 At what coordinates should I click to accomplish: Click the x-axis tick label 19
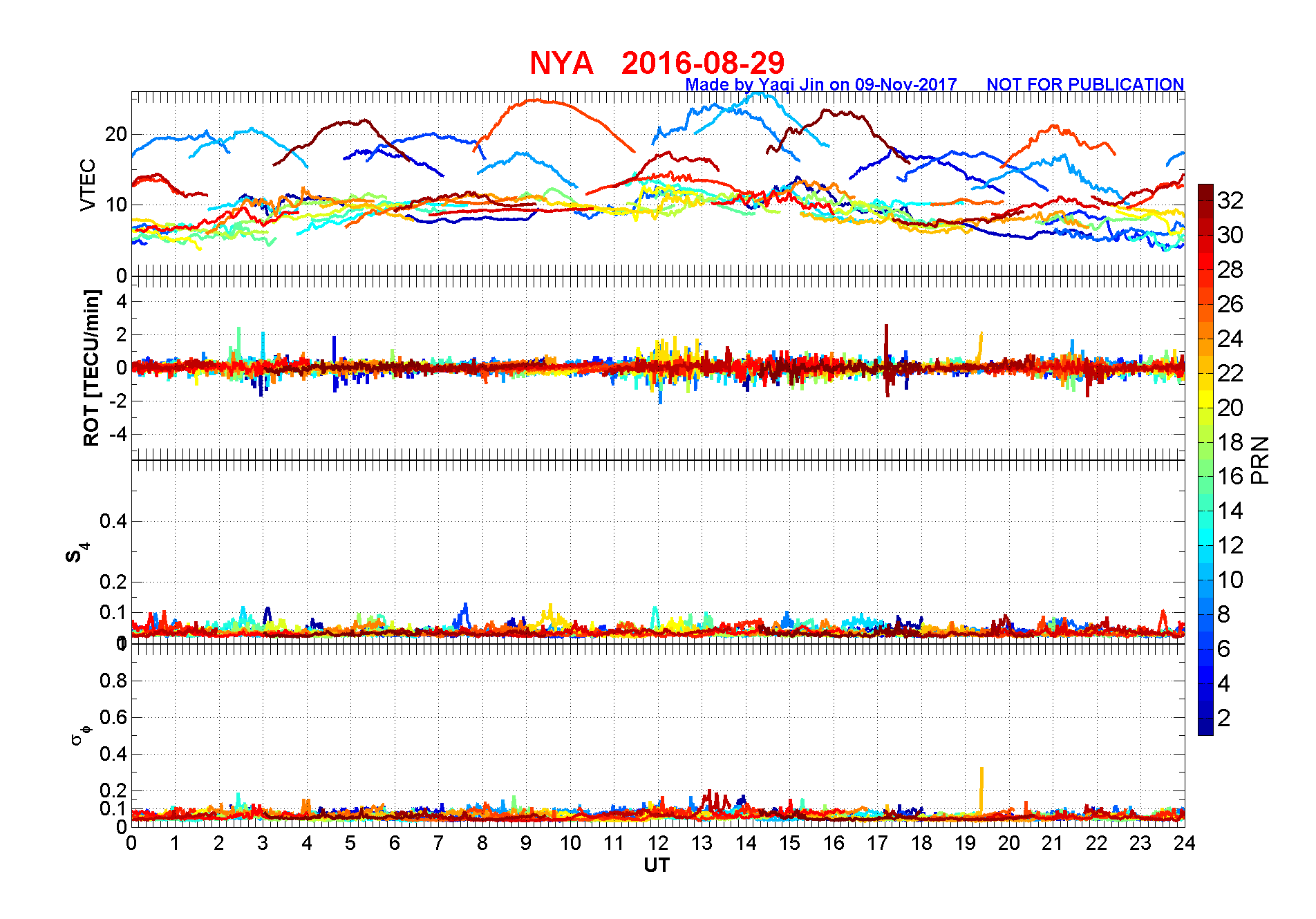coord(965,843)
